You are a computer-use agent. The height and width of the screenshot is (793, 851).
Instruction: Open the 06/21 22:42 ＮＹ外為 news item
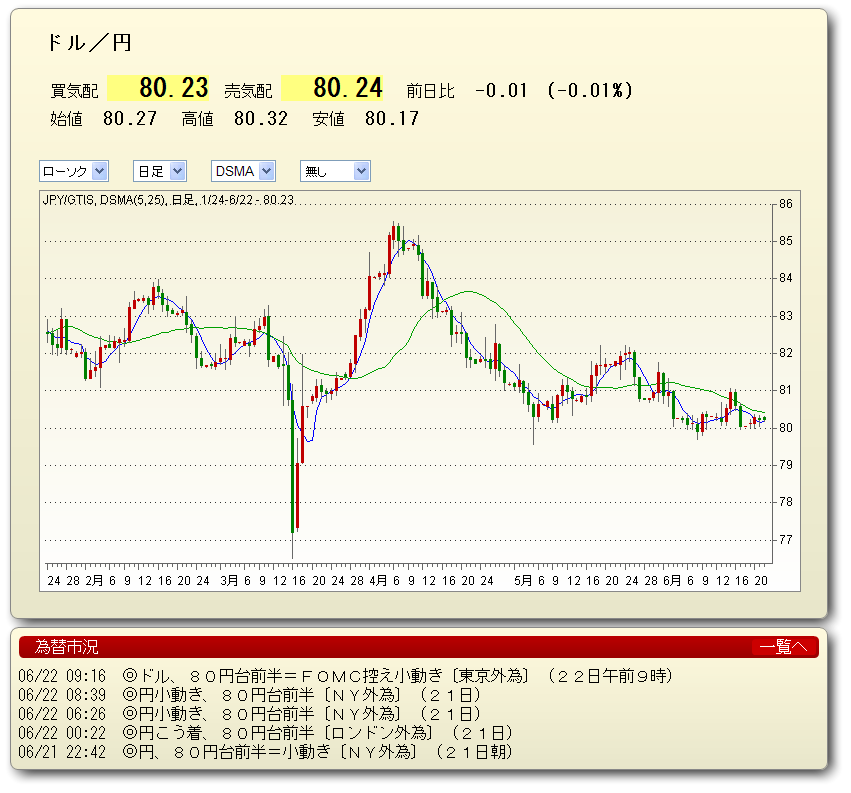click(266, 752)
